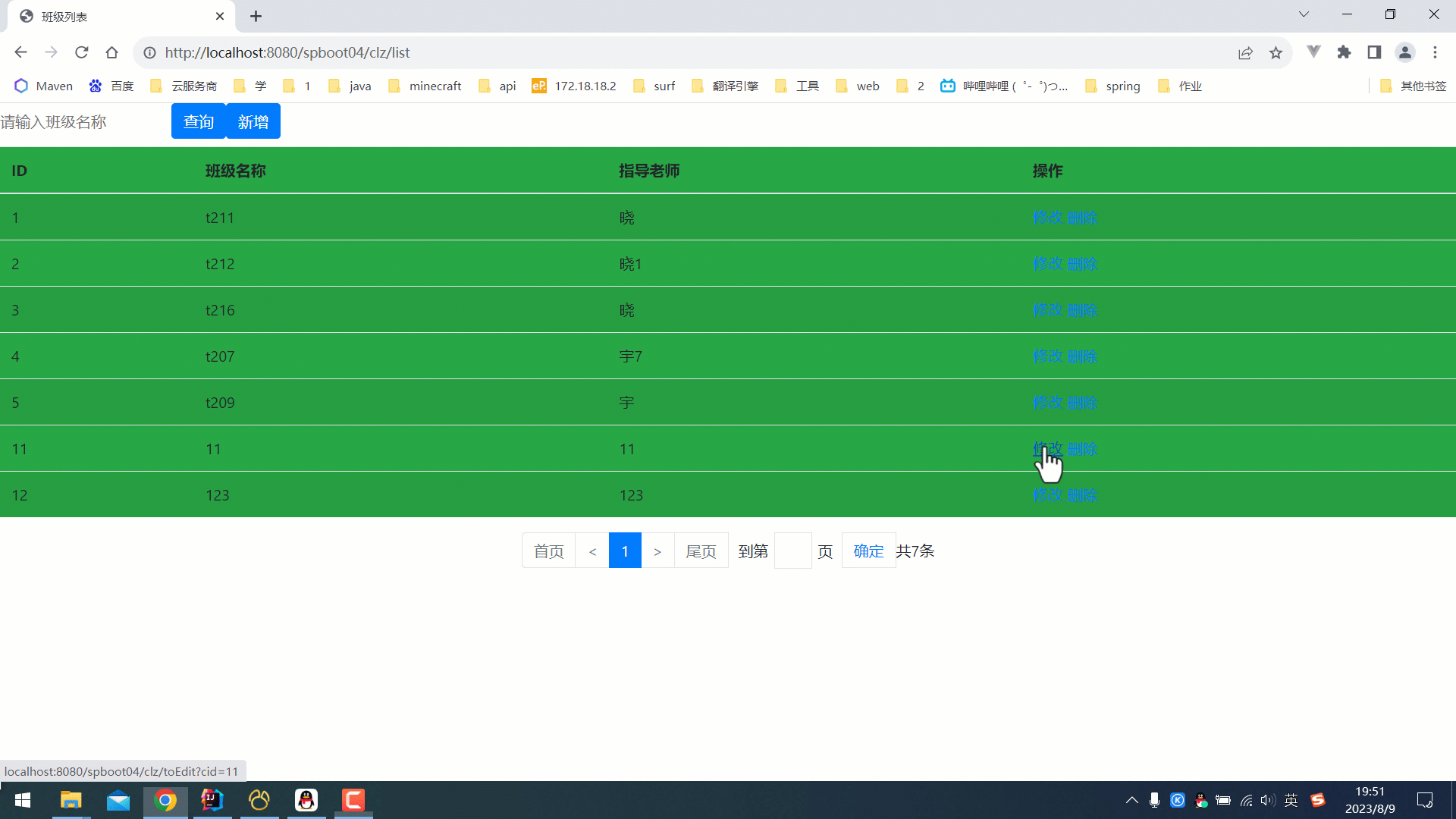The image size is (1456, 819).
Task: Click the next page > button
Action: [657, 551]
